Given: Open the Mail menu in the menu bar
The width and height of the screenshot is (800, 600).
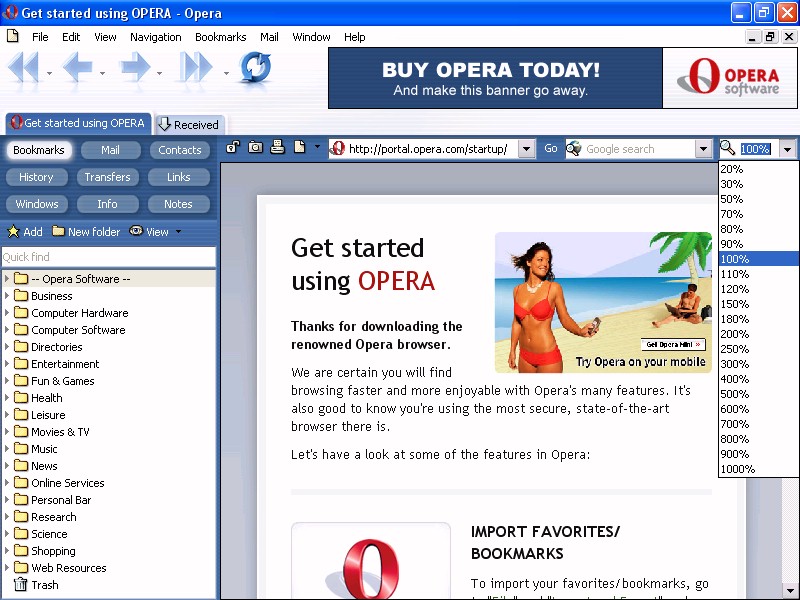Looking at the screenshot, I should 269,37.
